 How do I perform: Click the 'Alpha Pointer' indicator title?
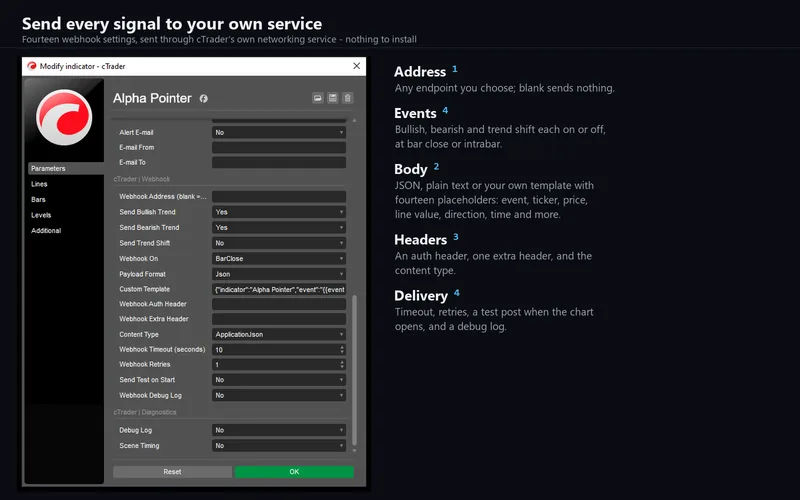(x=152, y=98)
